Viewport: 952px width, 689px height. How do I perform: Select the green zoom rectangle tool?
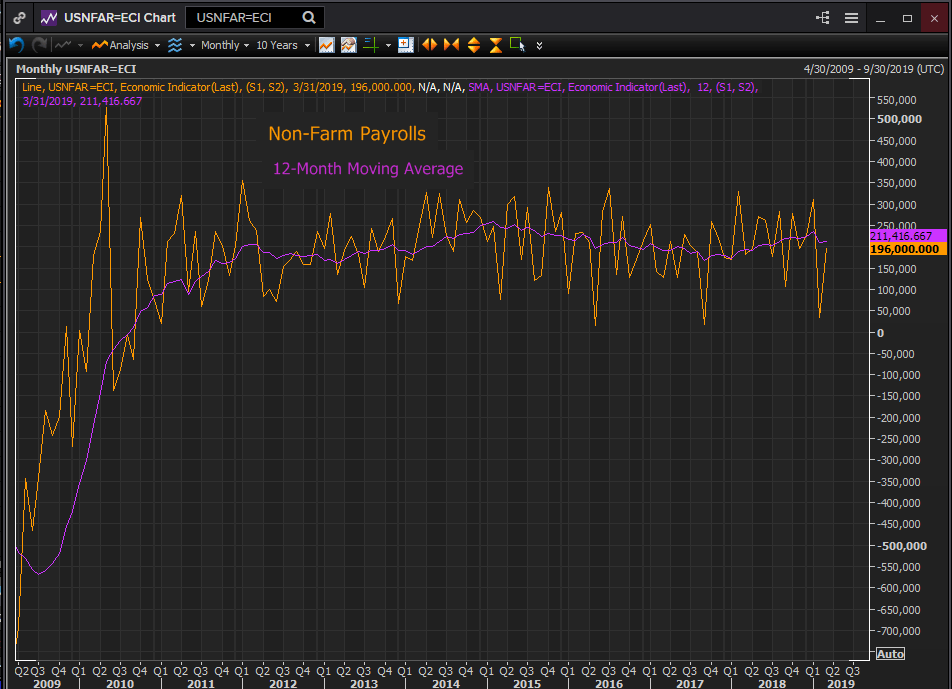517,45
